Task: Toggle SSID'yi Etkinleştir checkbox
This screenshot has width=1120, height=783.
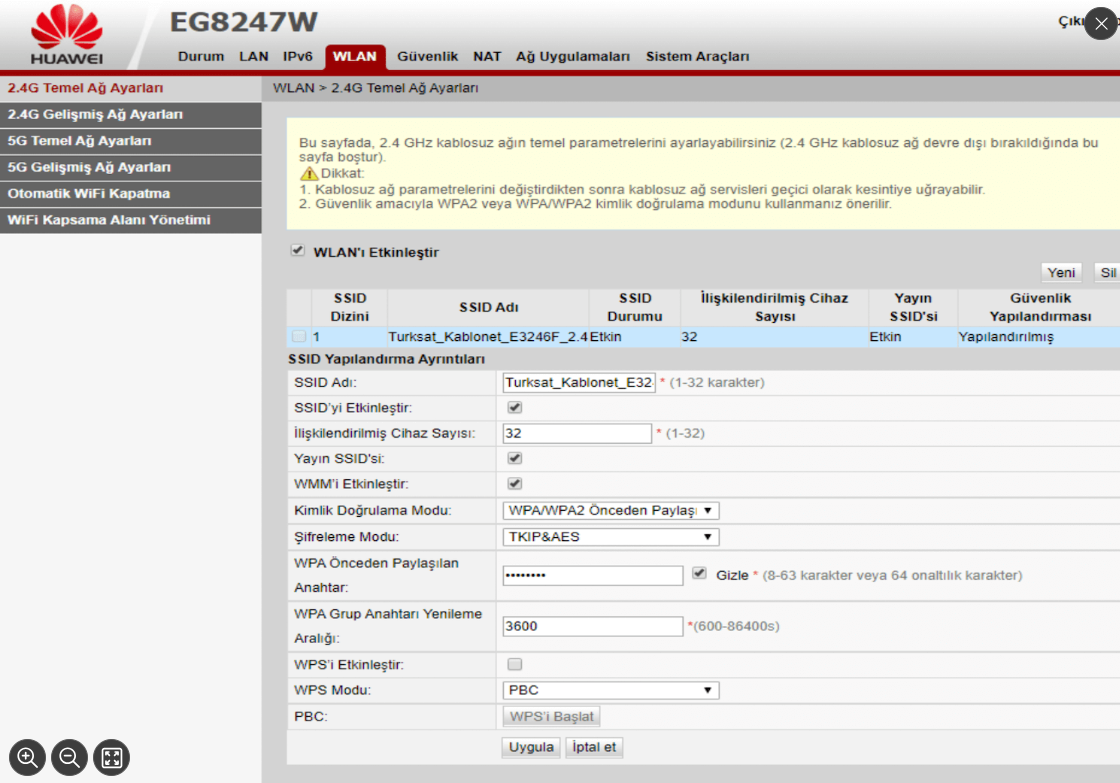Action: 514,407
